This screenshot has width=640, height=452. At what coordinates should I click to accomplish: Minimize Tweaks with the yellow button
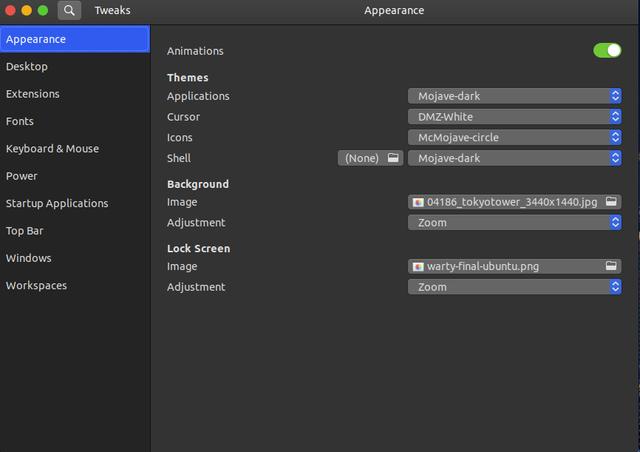(x=27, y=10)
